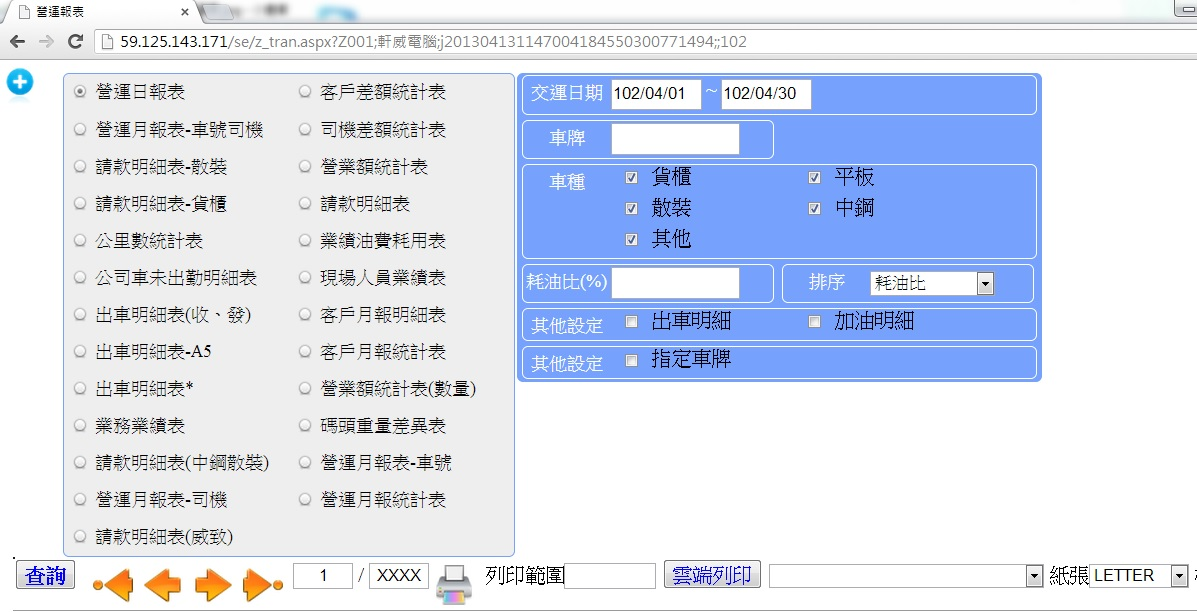Close the 營運報表 browser tab
Image resolution: width=1197 pixels, height=612 pixels.
(x=186, y=12)
